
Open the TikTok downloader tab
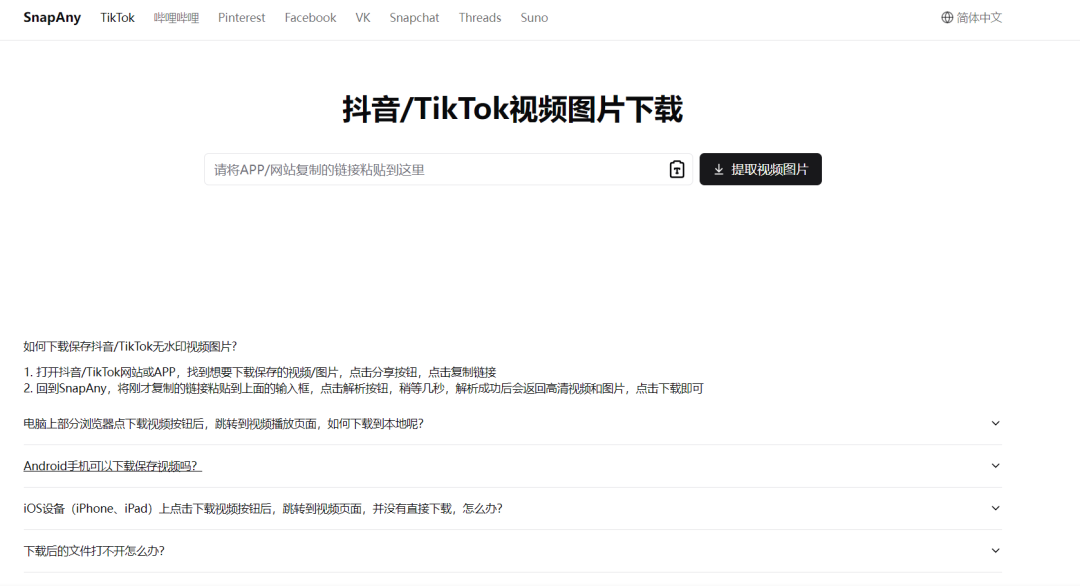tap(117, 17)
